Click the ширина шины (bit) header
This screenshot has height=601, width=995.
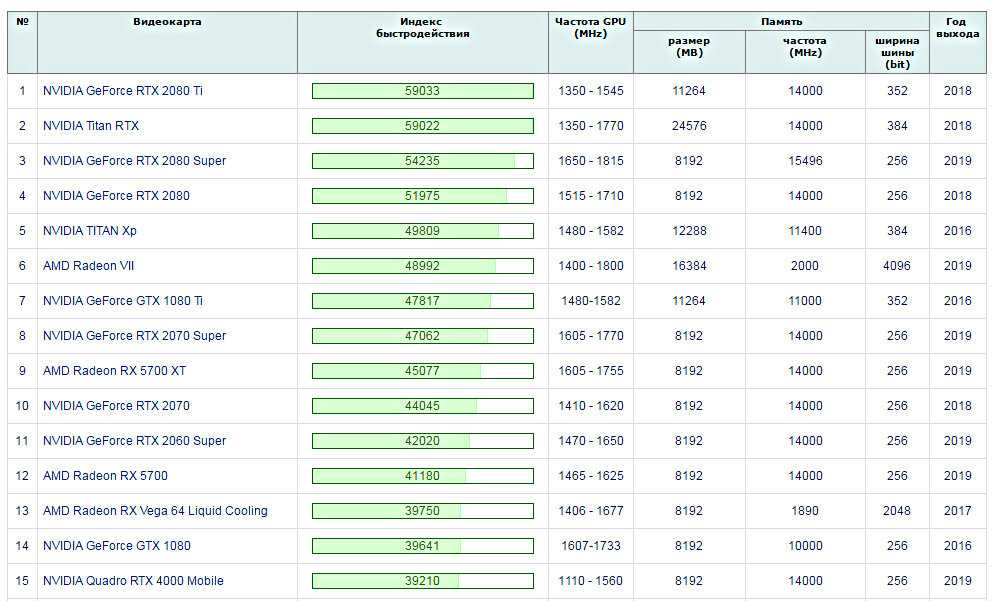(x=897, y=52)
